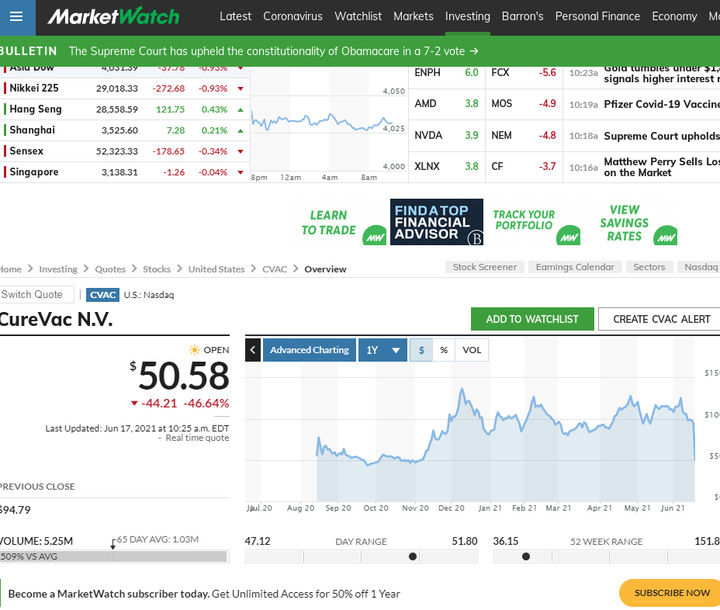The image size is (720, 610).
Task: Open the Pfizer Covid-19 Vaccine headline
Action: 662,104
